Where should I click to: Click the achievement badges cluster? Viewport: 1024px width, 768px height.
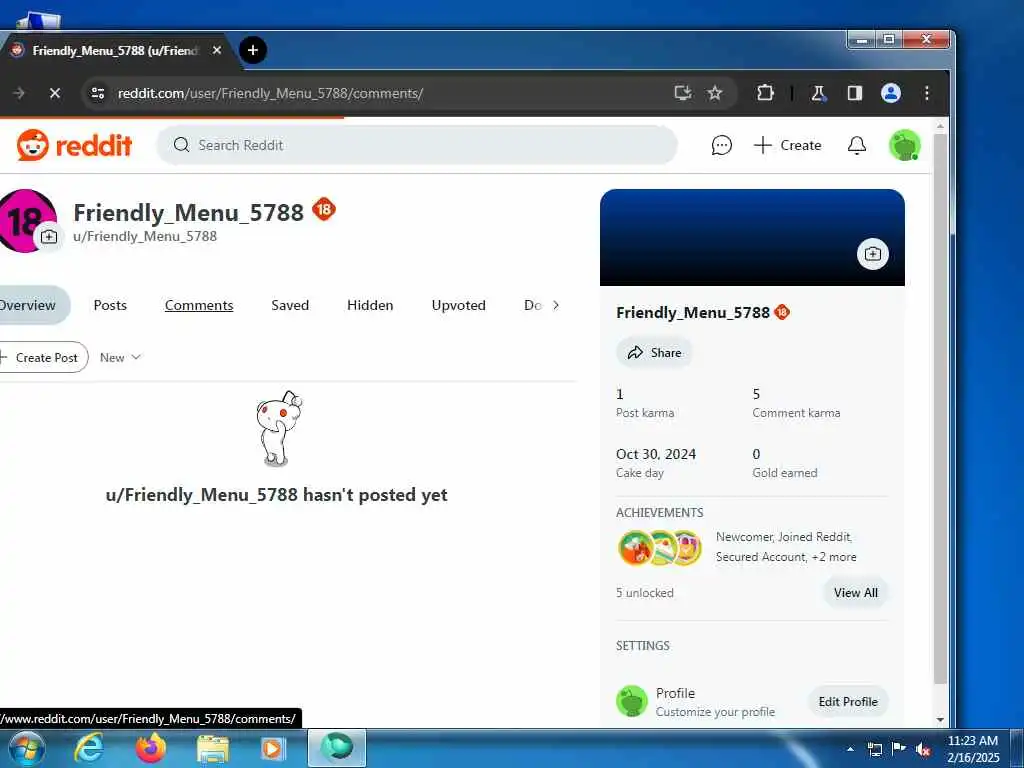point(660,547)
